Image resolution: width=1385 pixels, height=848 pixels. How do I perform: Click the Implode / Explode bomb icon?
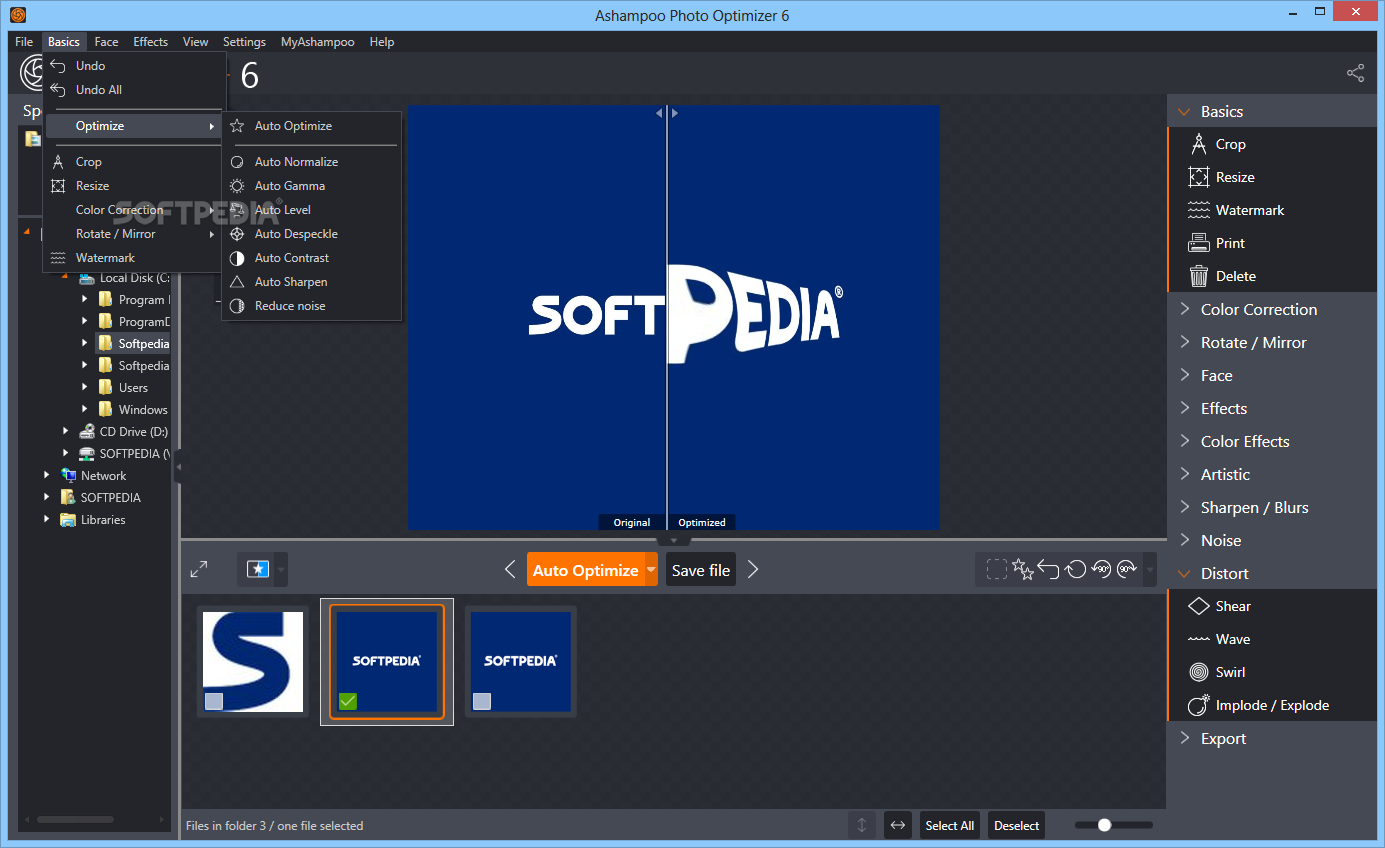(1198, 705)
